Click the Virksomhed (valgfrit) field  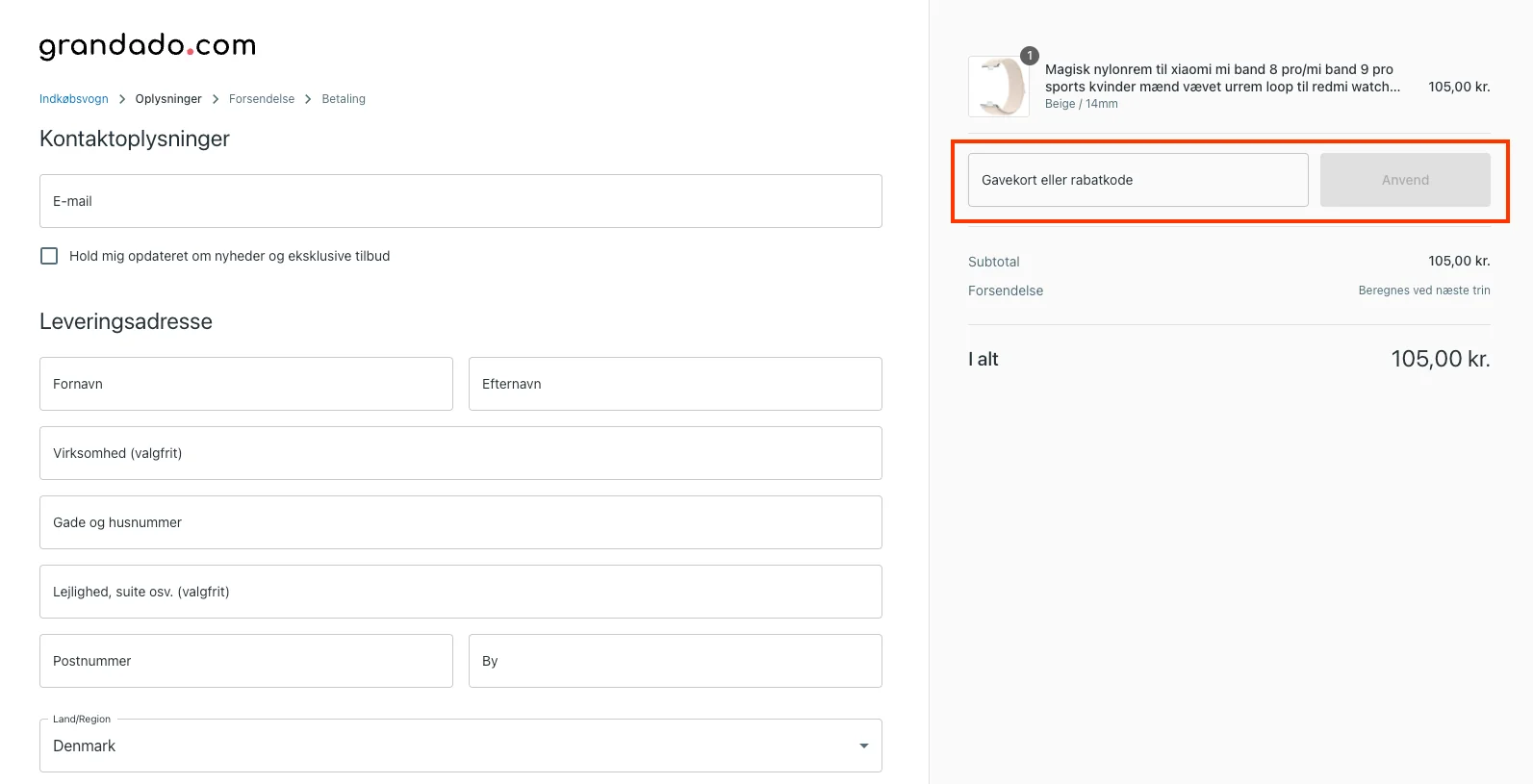coord(460,453)
